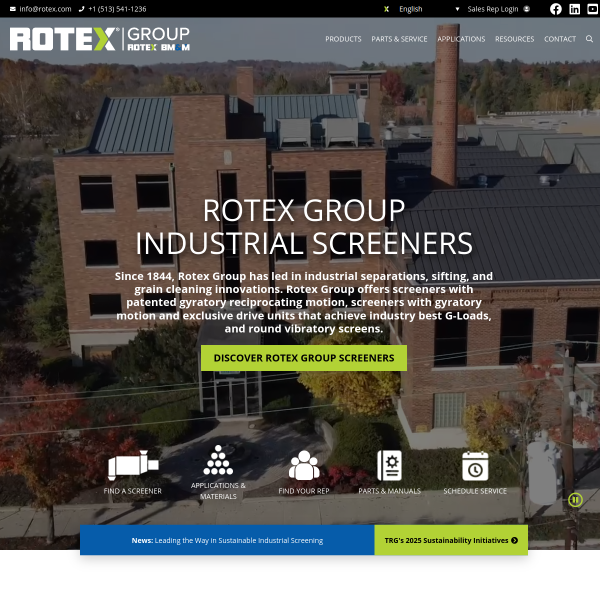Click Discover Rotex Group Screeners button
Image resolution: width=600 pixels, height=600 pixels.
(x=304, y=358)
